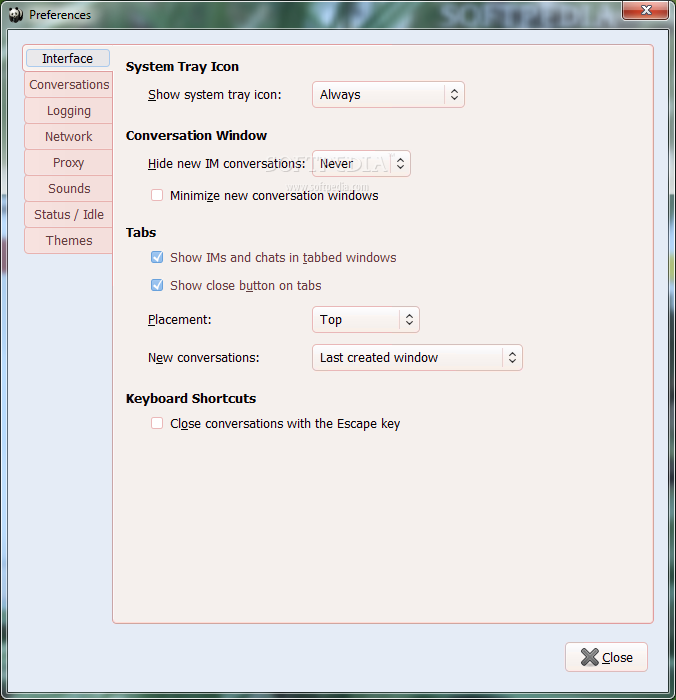Open the Interface preferences tab
Screen dimensions: 676x700
[x=68, y=58]
